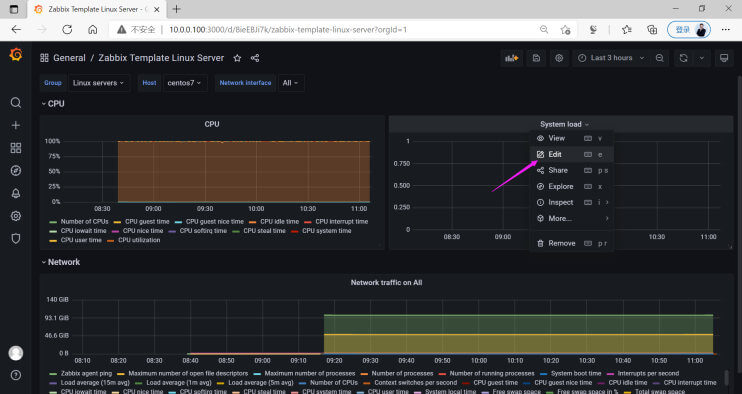Open the user avatar in the sidebar
This screenshot has height=394, width=742.
[16, 353]
